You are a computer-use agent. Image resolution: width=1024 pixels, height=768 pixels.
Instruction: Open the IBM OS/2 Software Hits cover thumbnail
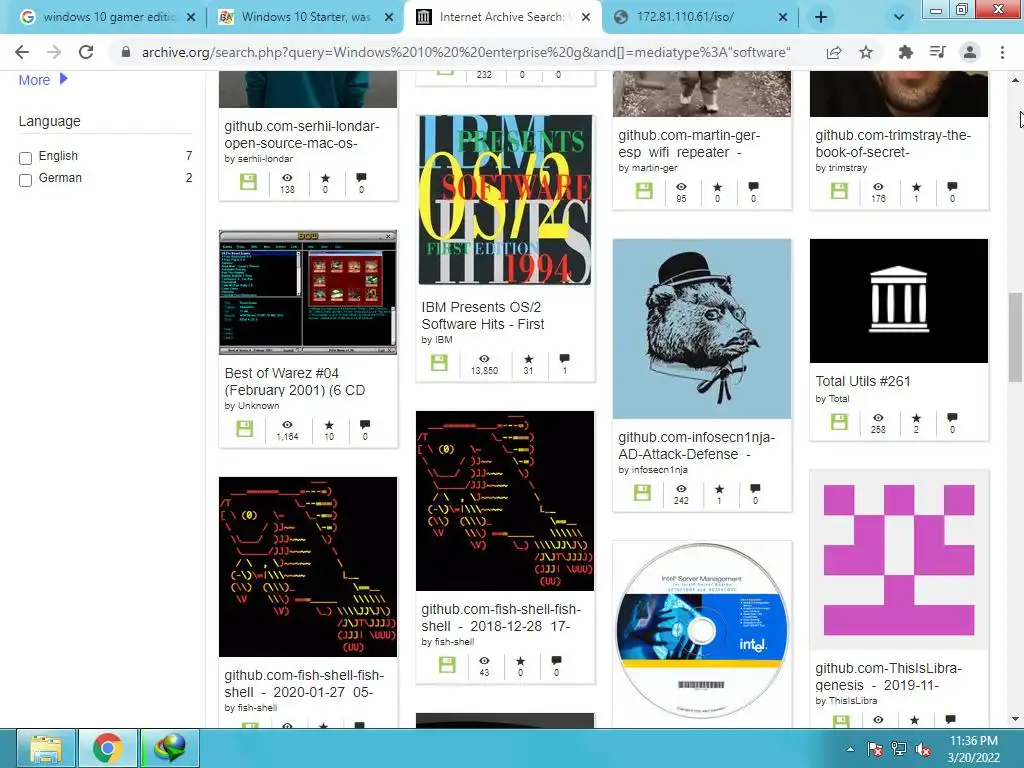[x=505, y=200]
